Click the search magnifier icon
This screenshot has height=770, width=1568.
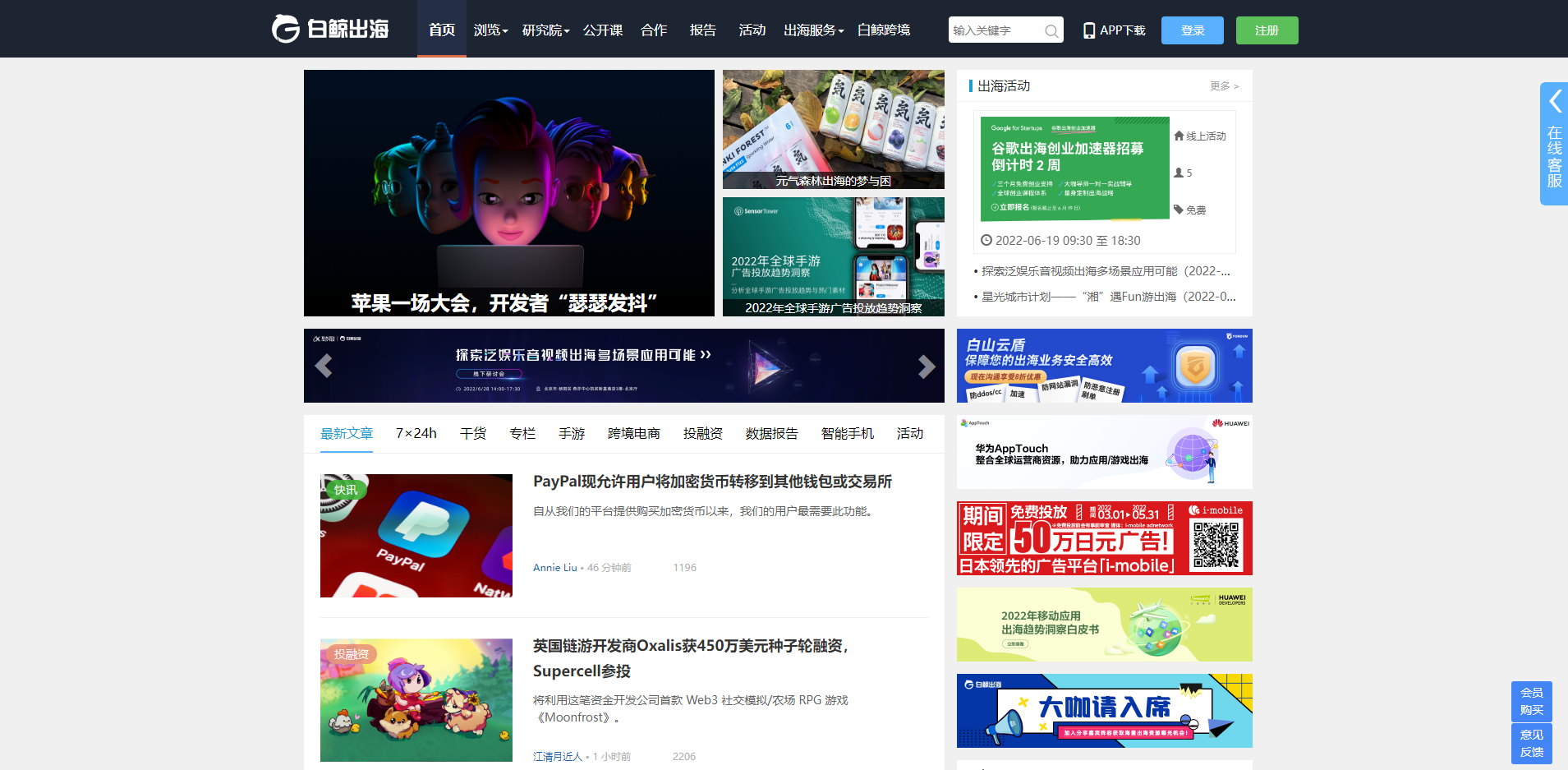1051,31
